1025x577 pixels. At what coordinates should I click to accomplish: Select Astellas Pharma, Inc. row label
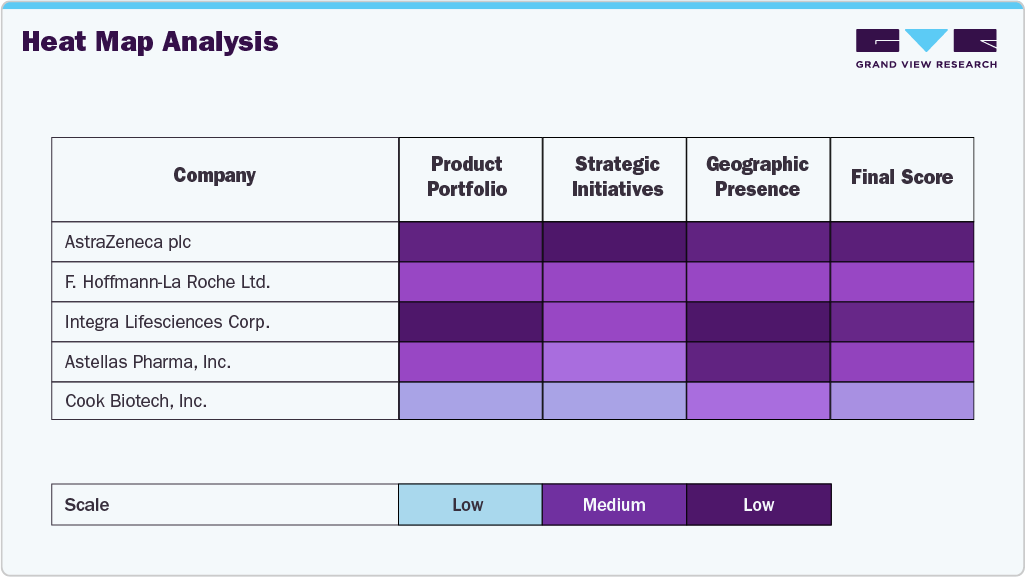pos(148,362)
